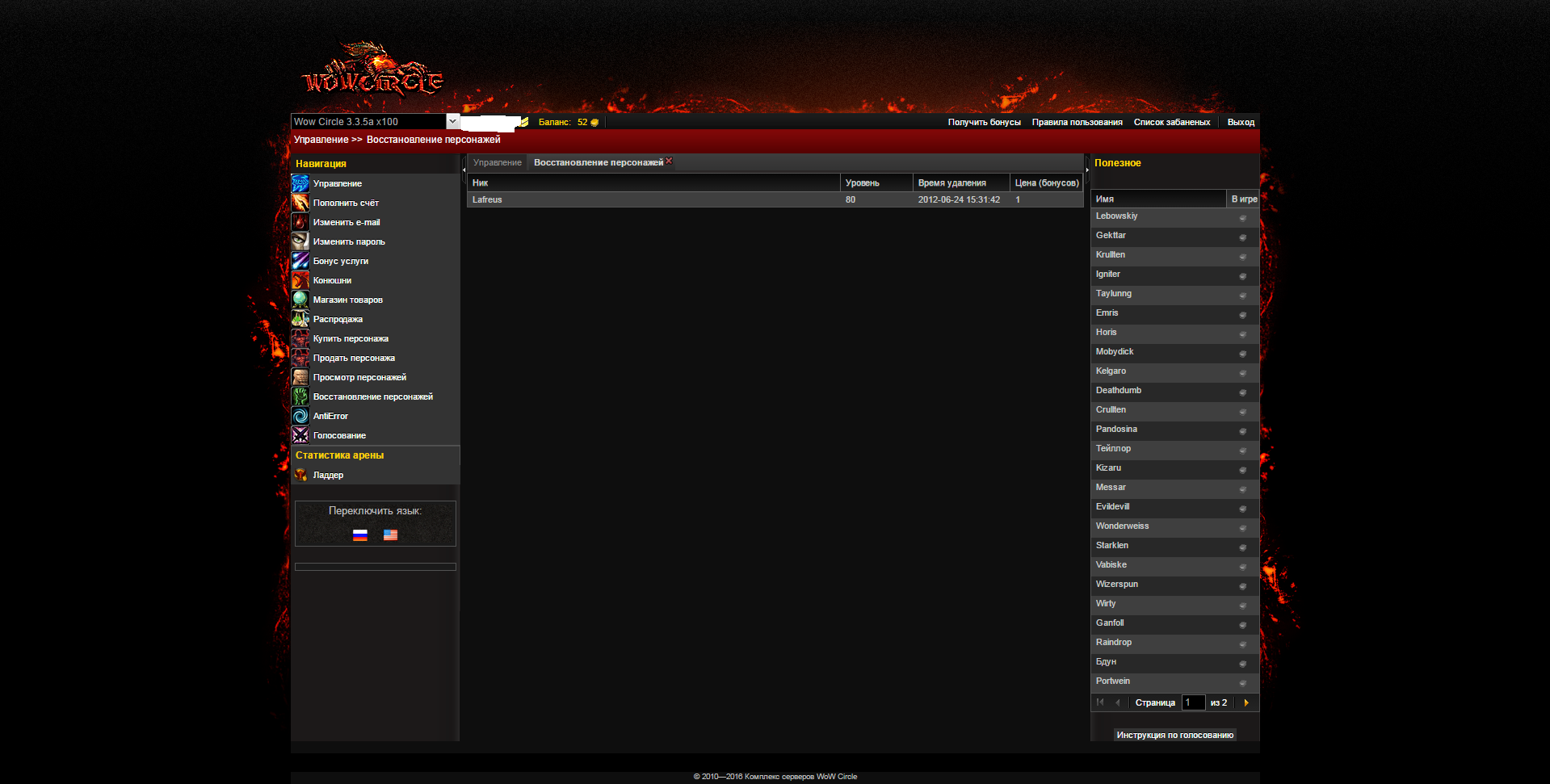Open the Wow Circle server dropdown
Image resolution: width=1550 pixels, height=784 pixels.
[452, 121]
